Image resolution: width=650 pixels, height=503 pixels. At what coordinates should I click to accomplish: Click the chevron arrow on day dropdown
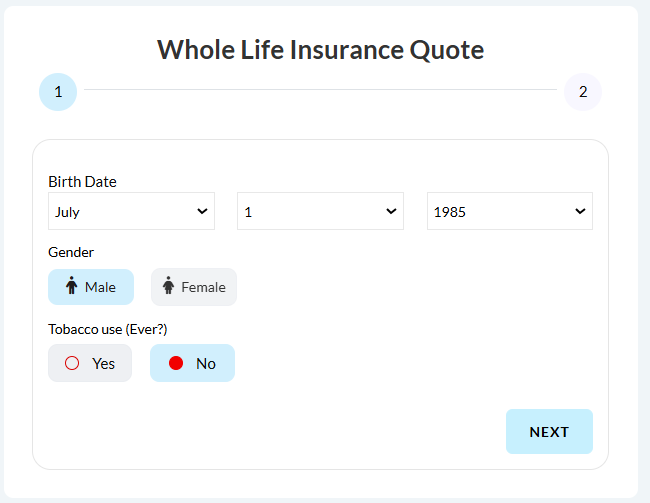click(391, 211)
